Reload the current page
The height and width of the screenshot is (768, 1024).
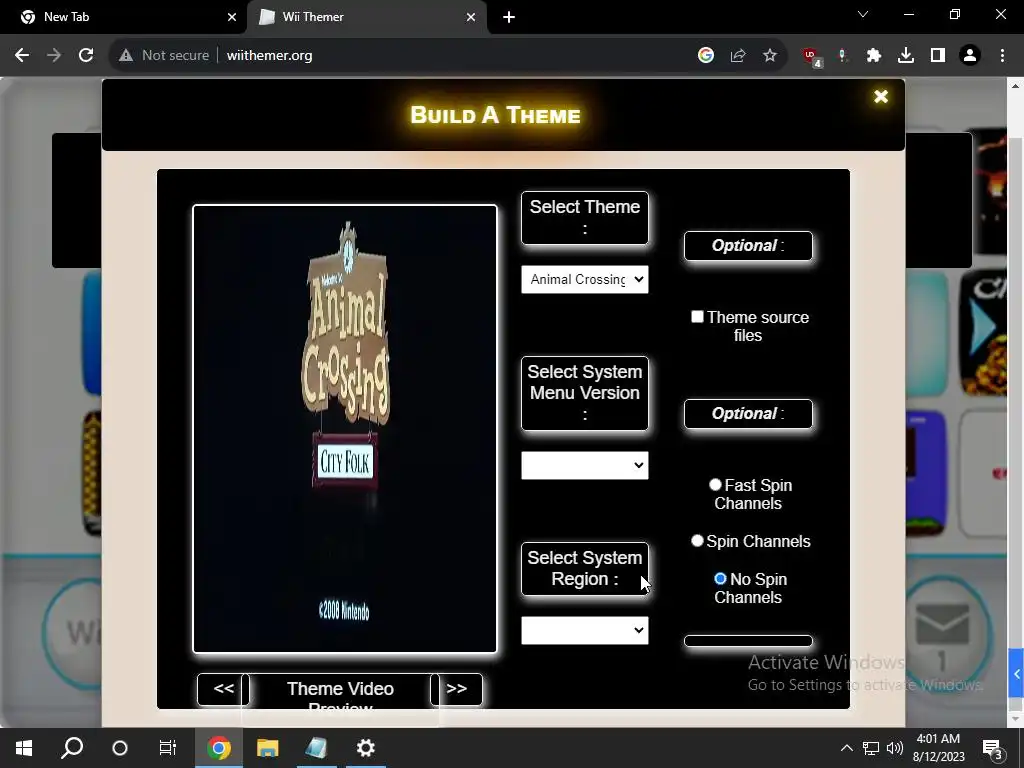click(86, 56)
